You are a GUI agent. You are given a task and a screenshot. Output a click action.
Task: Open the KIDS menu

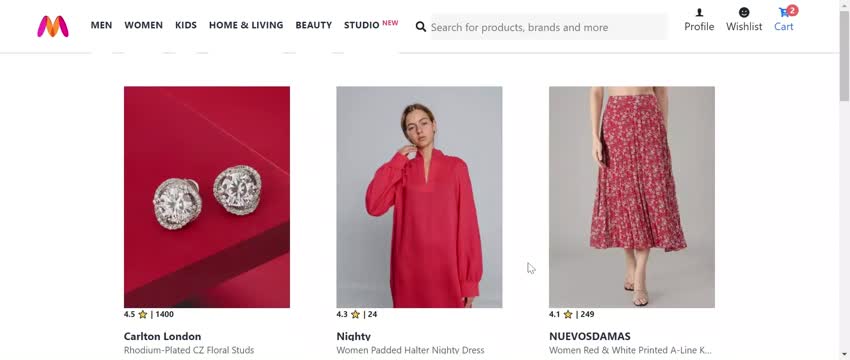point(186,25)
